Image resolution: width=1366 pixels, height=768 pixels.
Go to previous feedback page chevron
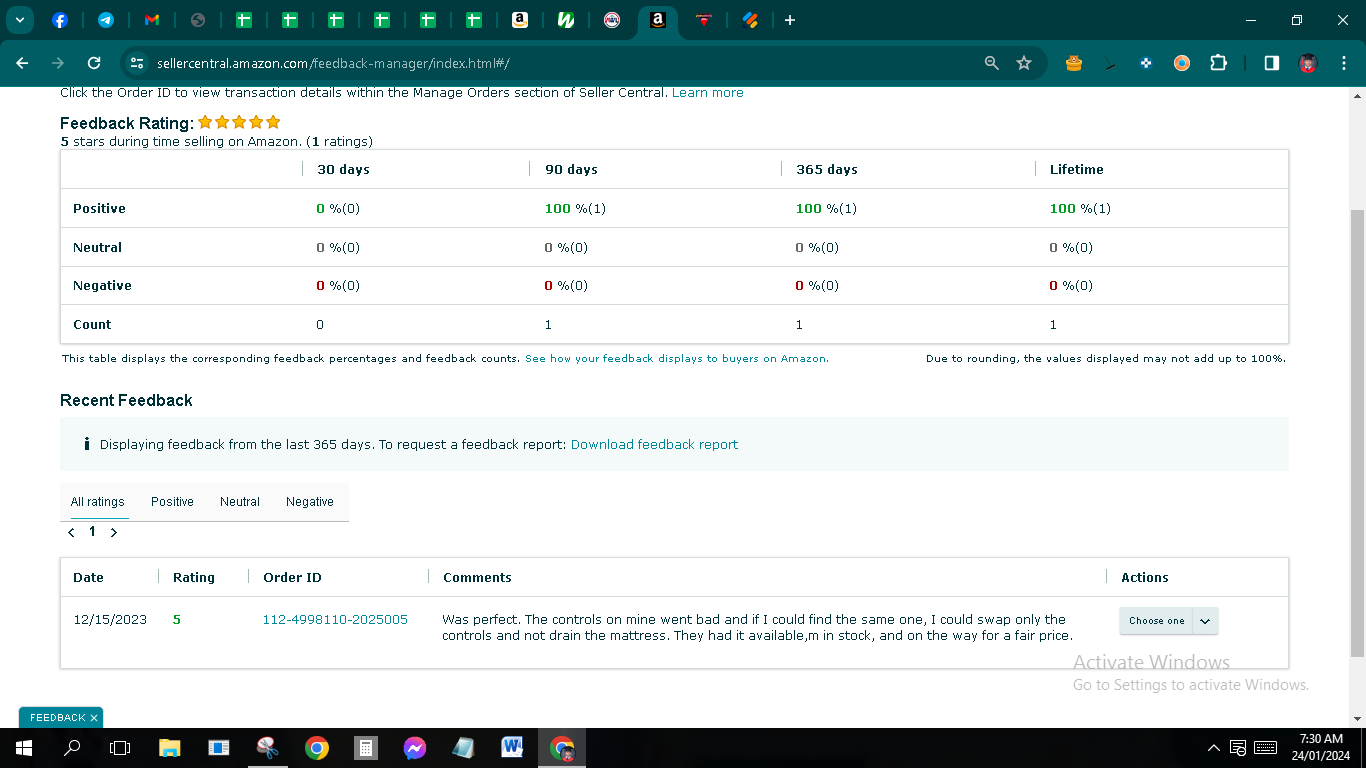point(72,533)
